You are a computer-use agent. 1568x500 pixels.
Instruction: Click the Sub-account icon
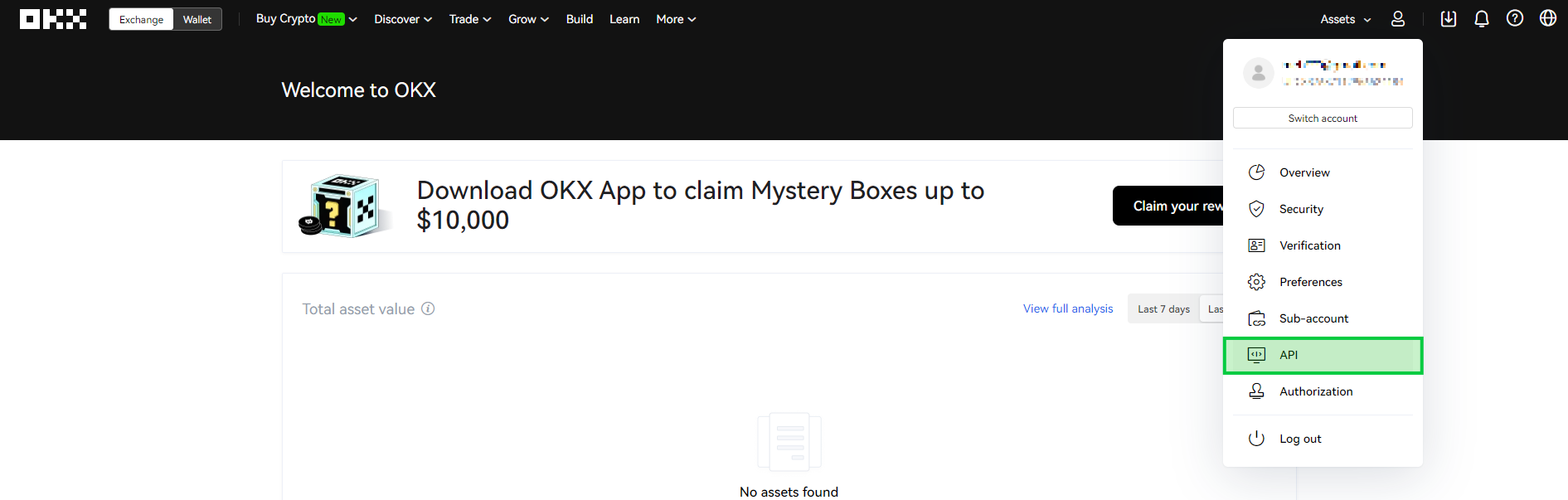(x=1257, y=318)
